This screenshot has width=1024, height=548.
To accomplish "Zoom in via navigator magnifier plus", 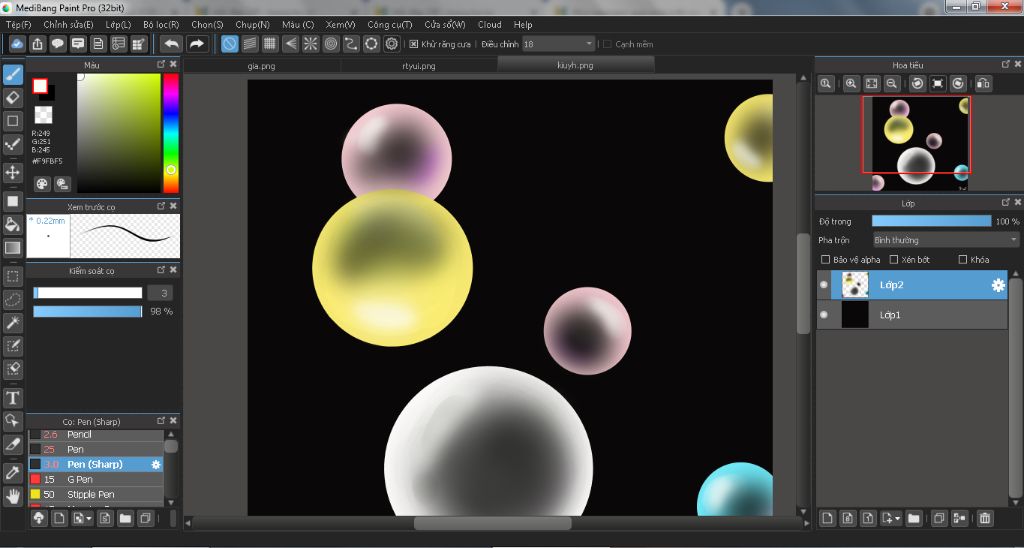I will [851, 83].
